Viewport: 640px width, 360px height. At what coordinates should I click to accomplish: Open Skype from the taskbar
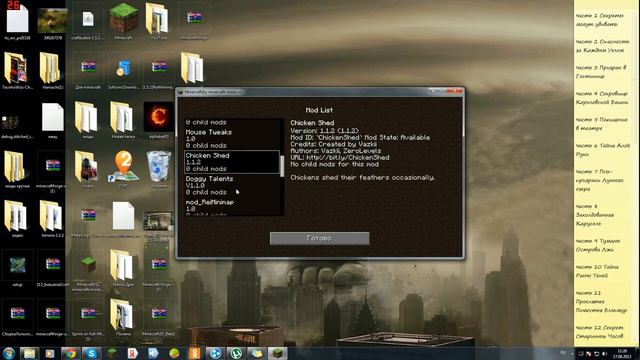coord(91,353)
